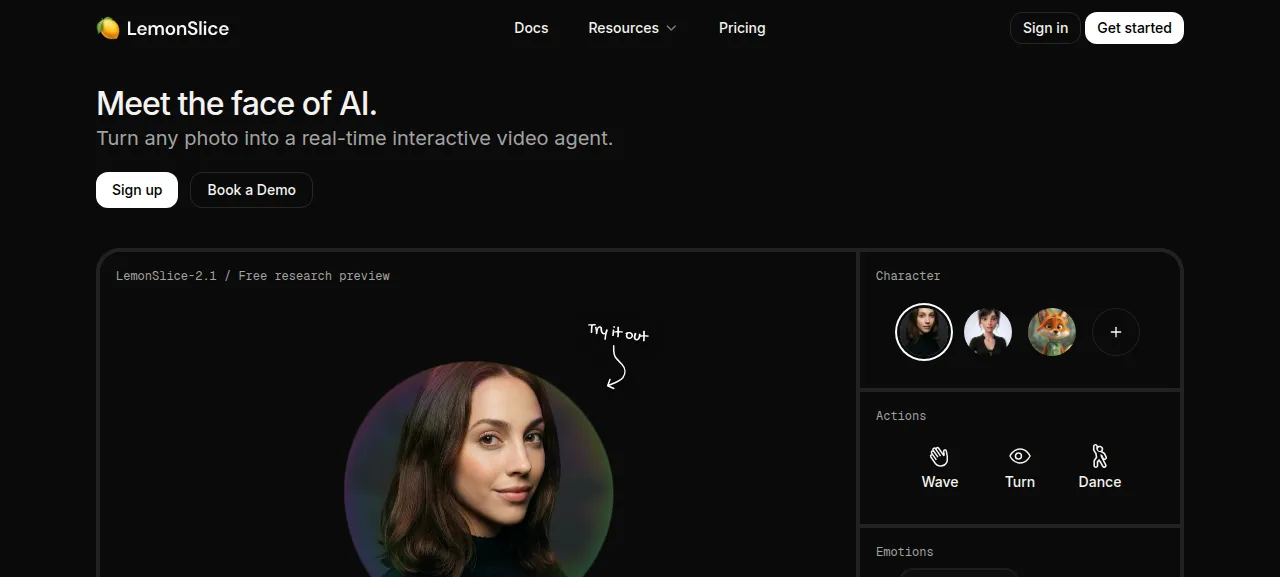The width and height of the screenshot is (1280, 577).
Task: Pick the cartoon fox character avatar
Action: pyautogui.click(x=1052, y=332)
